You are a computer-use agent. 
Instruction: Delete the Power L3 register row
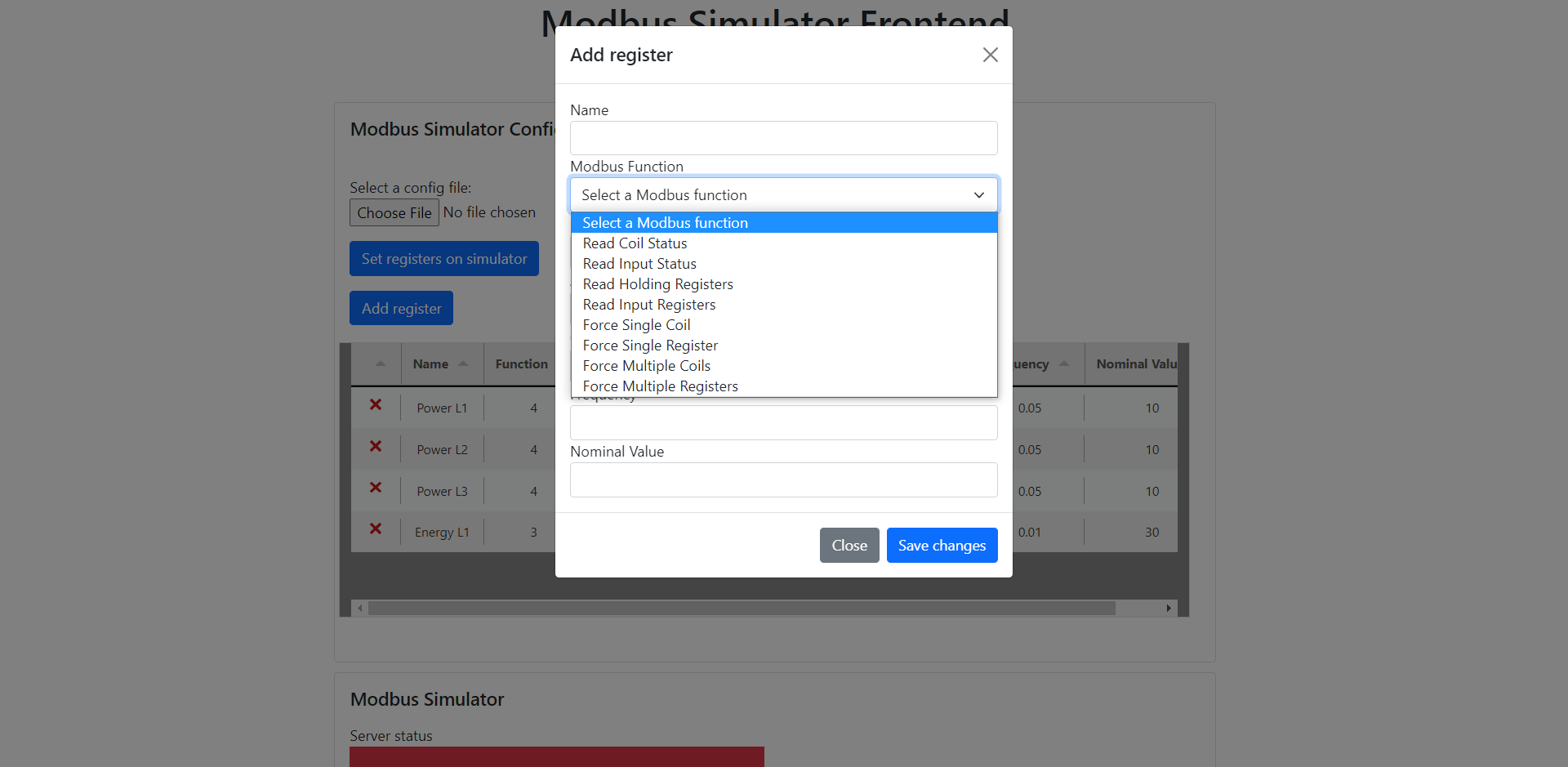coord(376,488)
